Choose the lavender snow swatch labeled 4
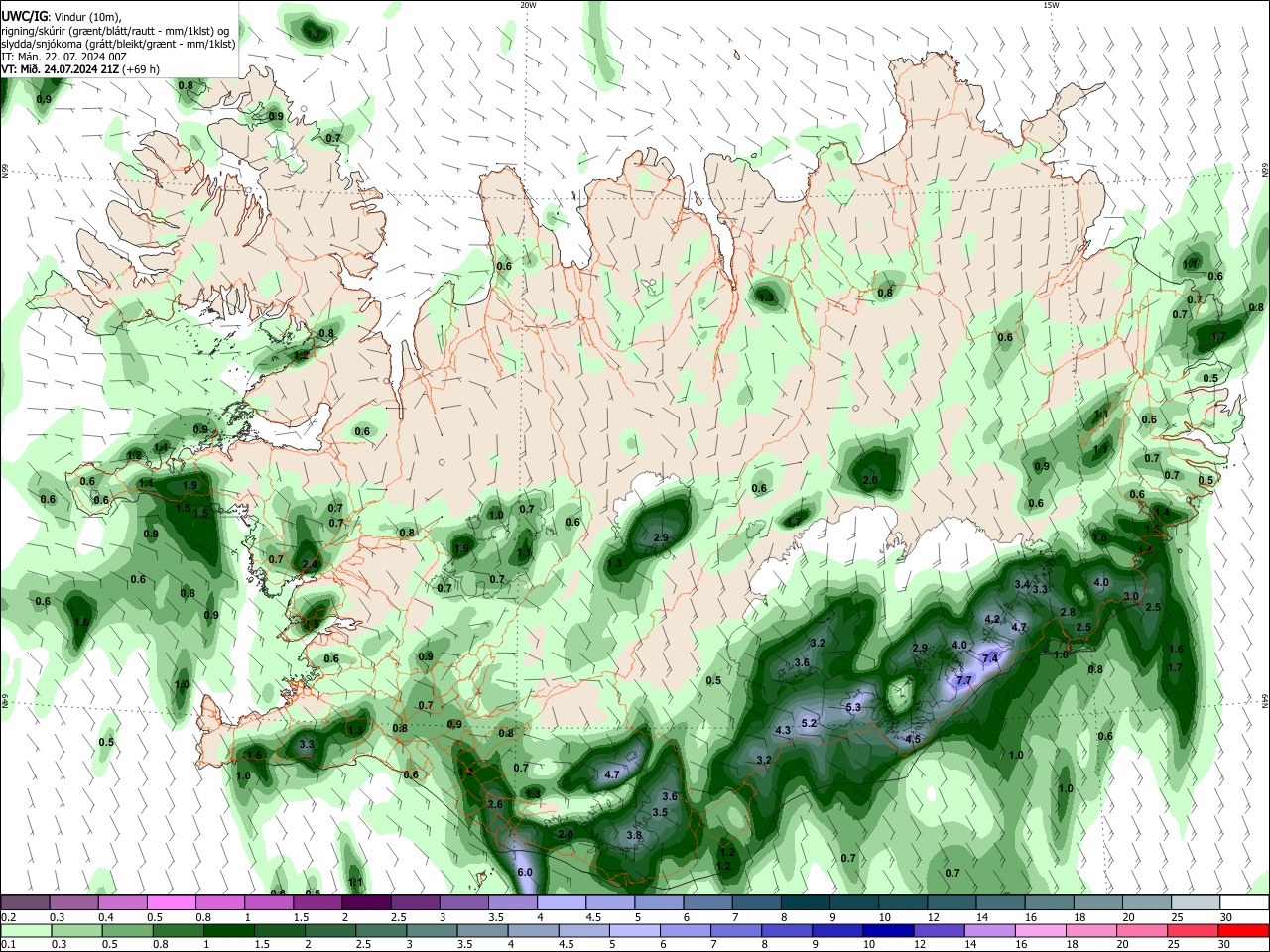 click(560, 902)
